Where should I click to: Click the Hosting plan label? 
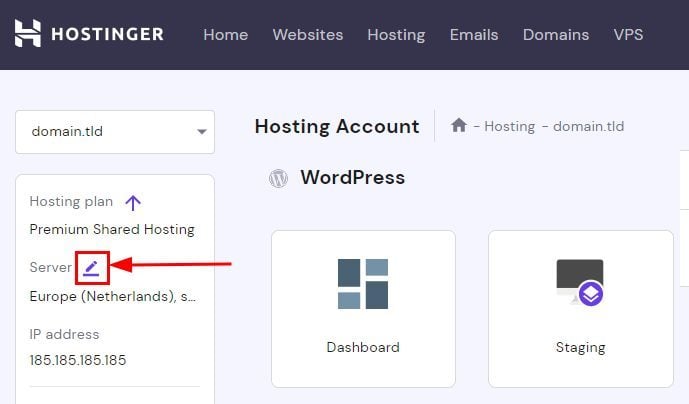pos(71,202)
